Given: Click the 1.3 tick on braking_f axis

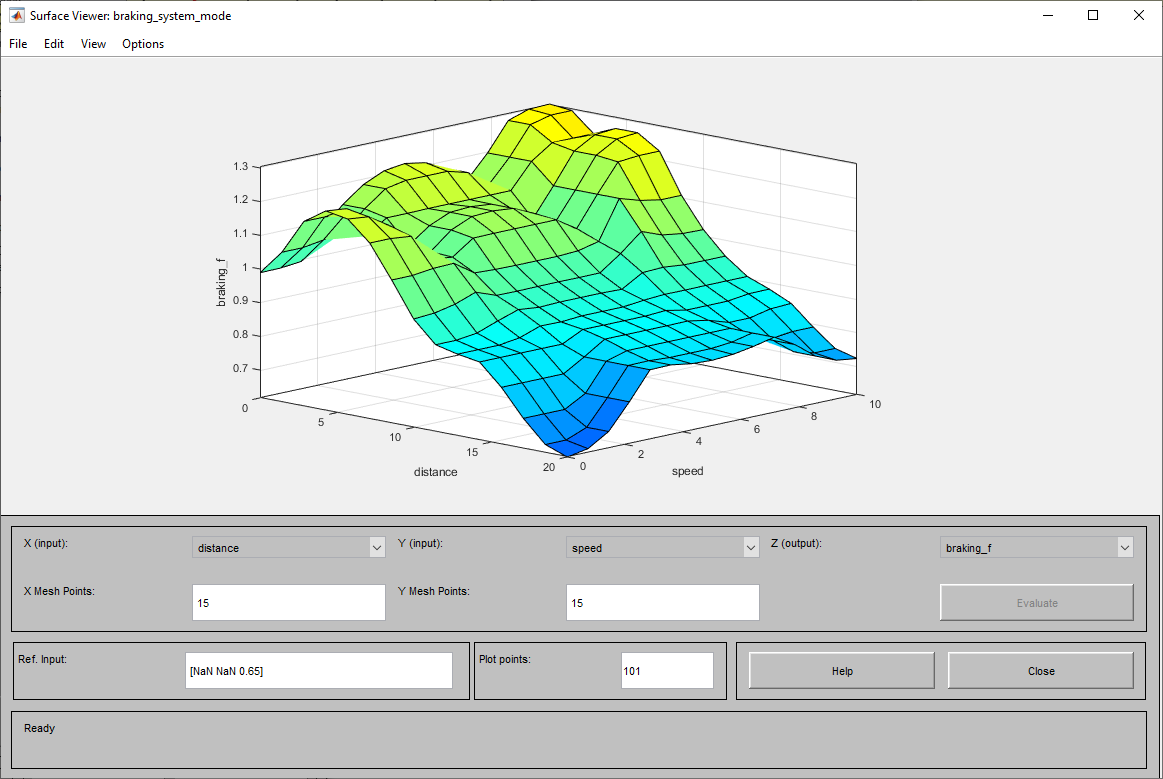Looking at the screenshot, I should pos(240,166).
